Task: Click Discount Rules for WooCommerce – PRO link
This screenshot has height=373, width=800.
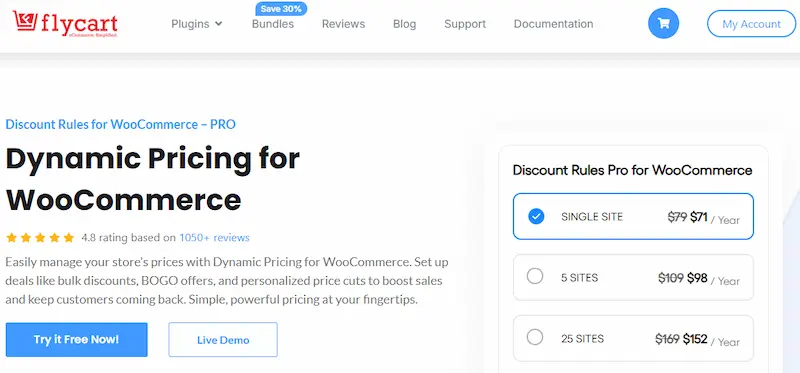Action: [x=120, y=124]
